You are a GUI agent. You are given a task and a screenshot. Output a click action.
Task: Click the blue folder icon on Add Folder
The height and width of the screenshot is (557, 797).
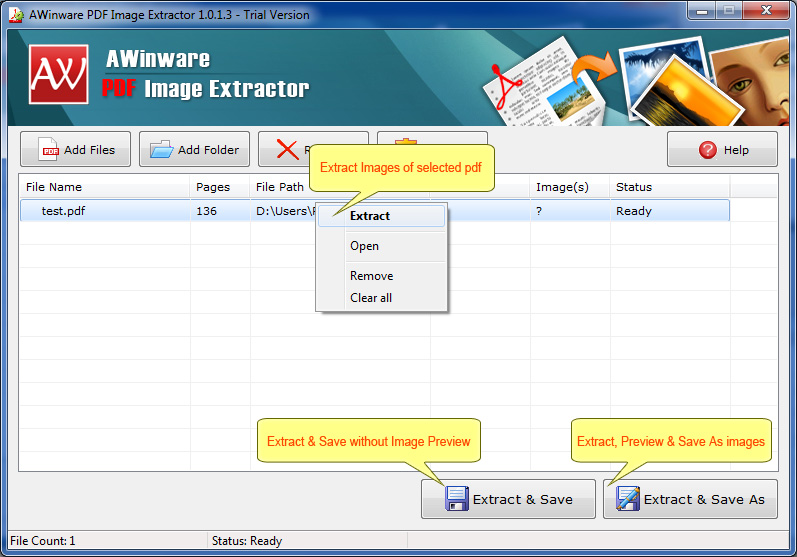162,149
